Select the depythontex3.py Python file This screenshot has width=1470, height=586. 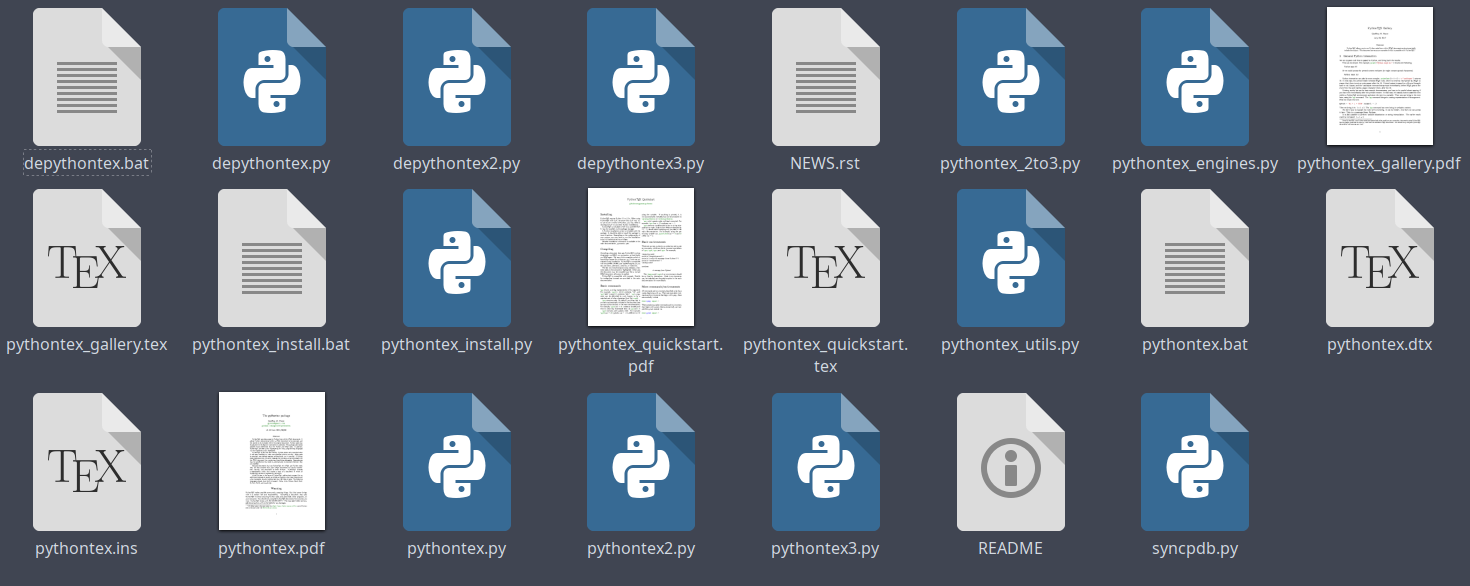(641, 78)
